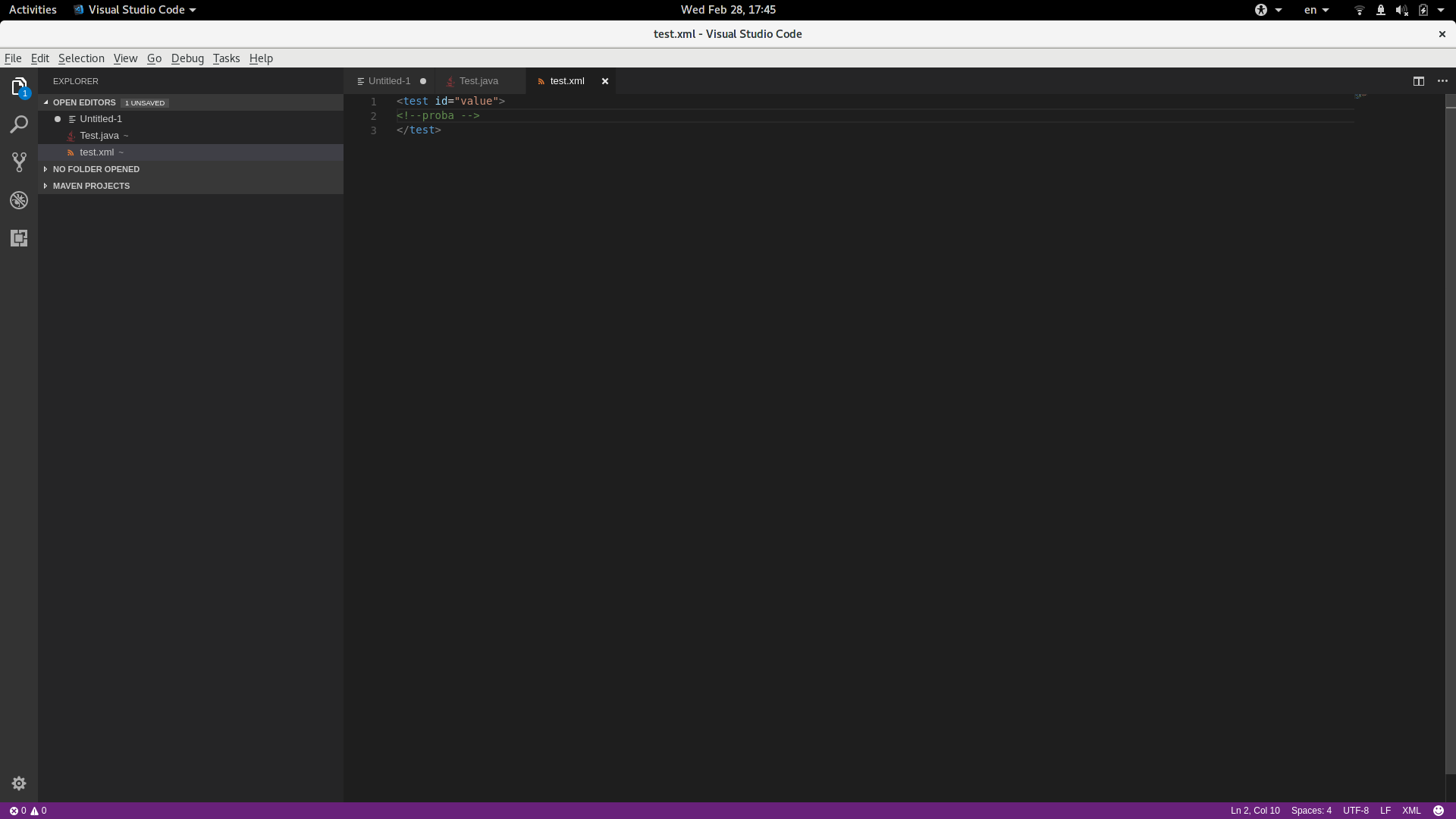This screenshot has width=1456, height=819.
Task: Open the Explorer view in activity bar
Action: click(x=19, y=86)
